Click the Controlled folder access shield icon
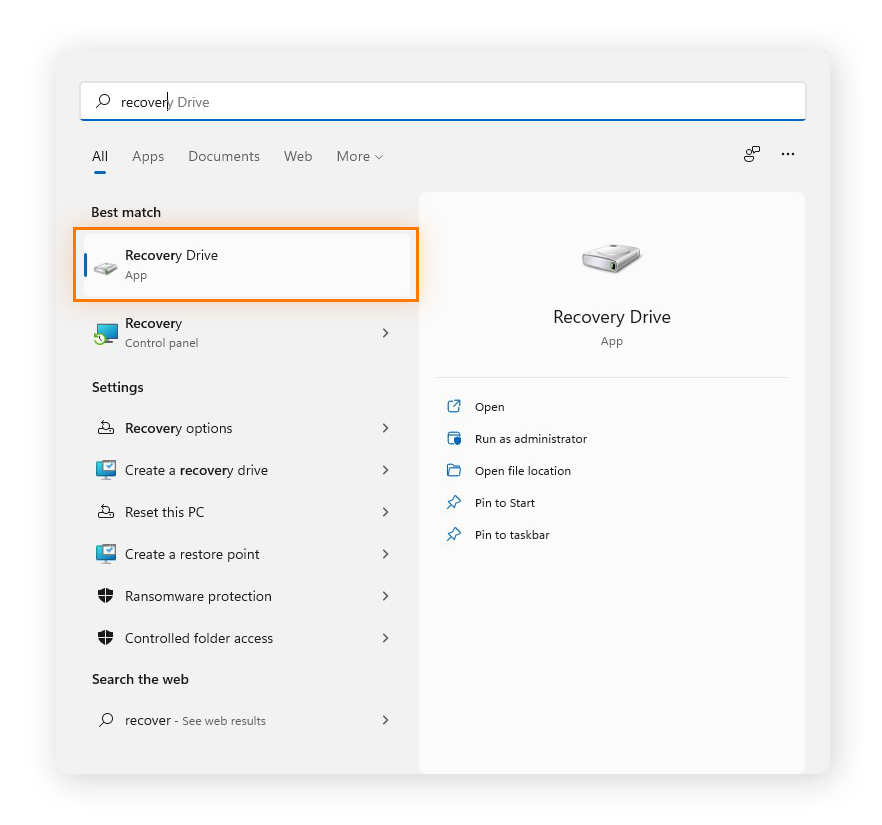This screenshot has height=825, width=882. point(105,638)
